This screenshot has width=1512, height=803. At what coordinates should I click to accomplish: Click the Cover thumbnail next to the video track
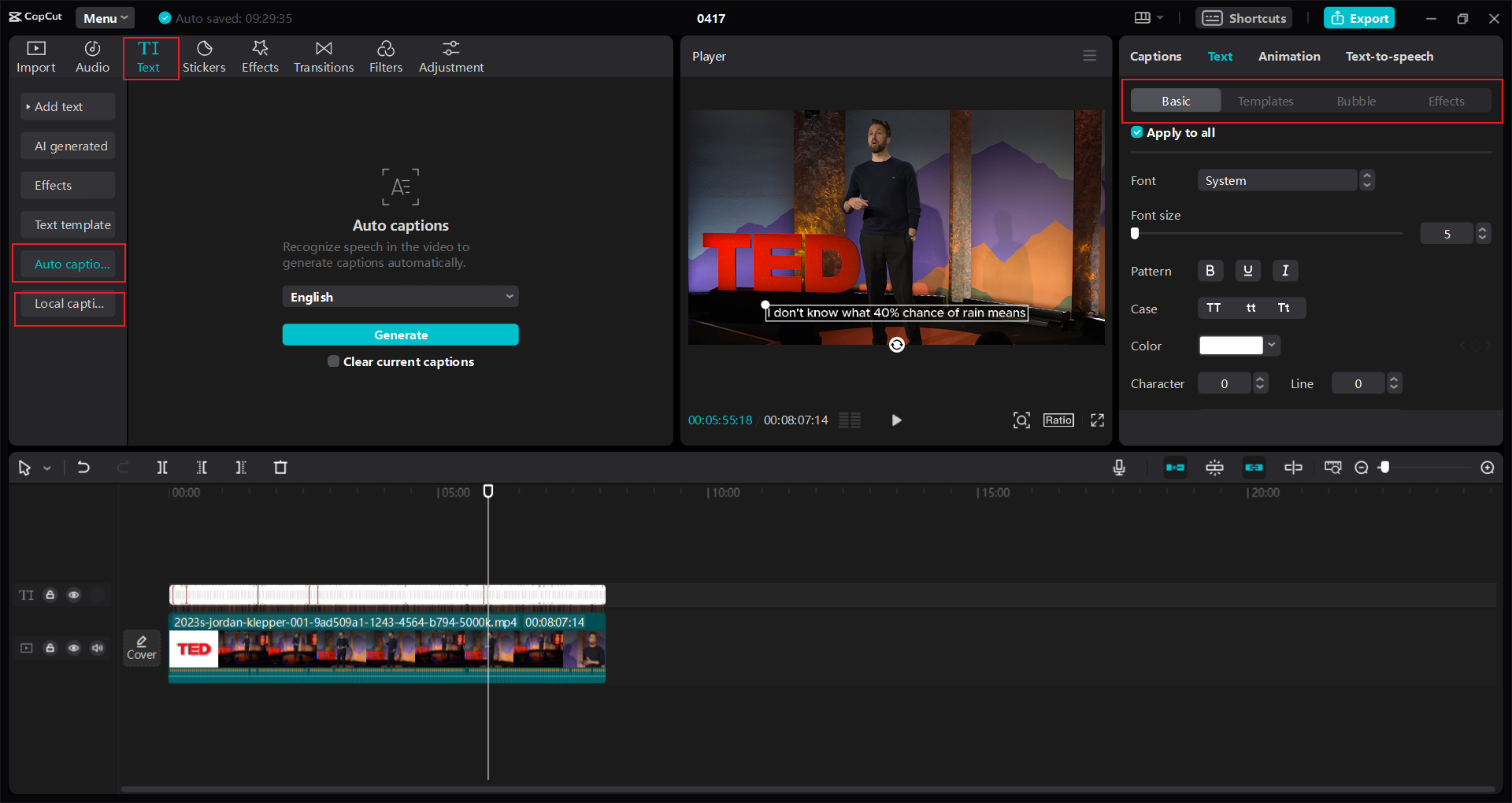142,647
